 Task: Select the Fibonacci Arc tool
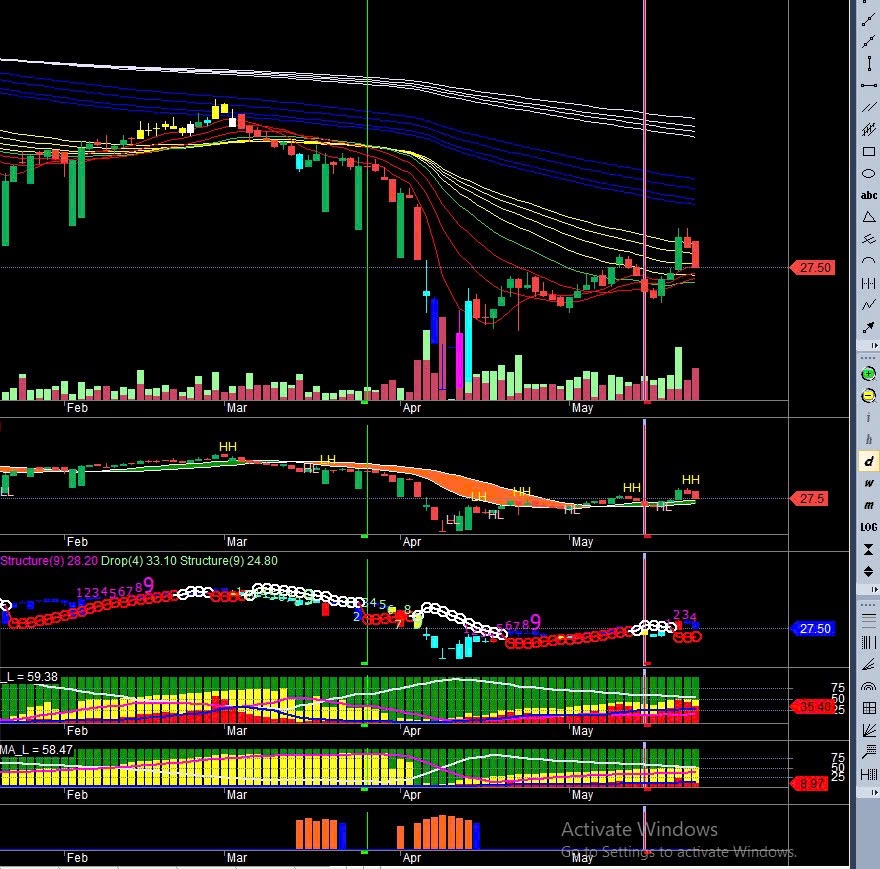click(x=868, y=687)
